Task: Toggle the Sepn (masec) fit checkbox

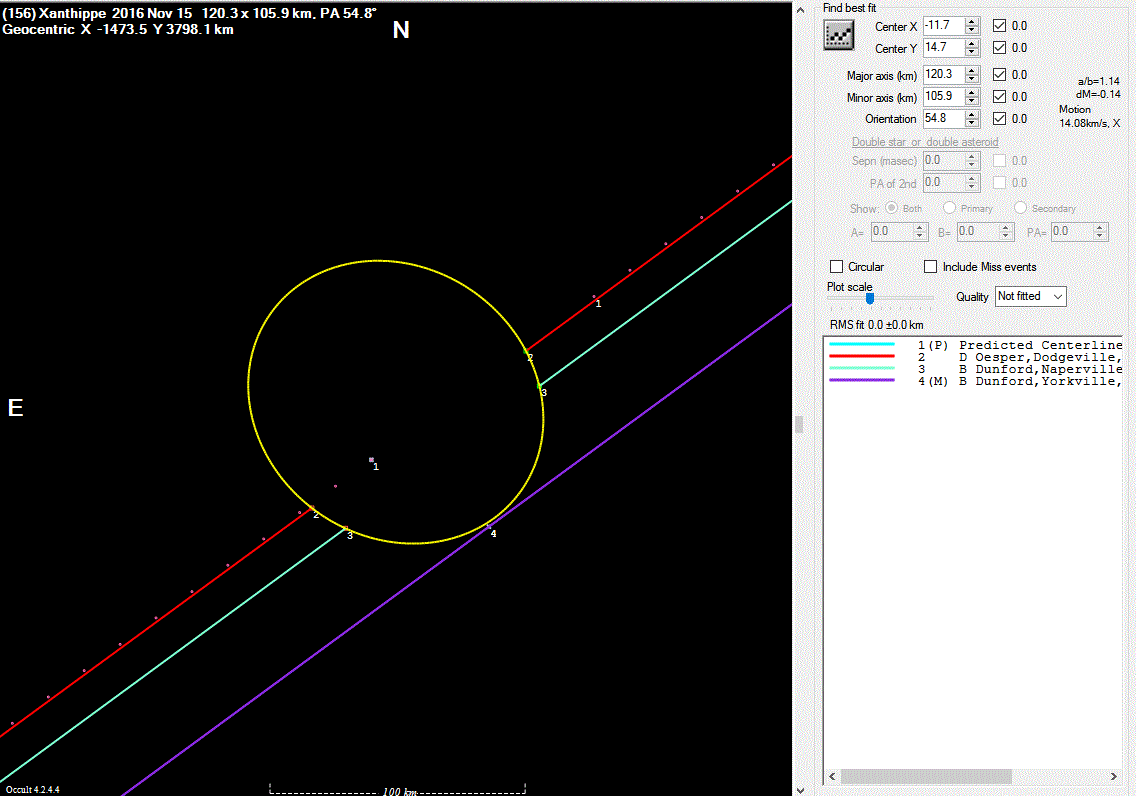Action: tap(1000, 161)
